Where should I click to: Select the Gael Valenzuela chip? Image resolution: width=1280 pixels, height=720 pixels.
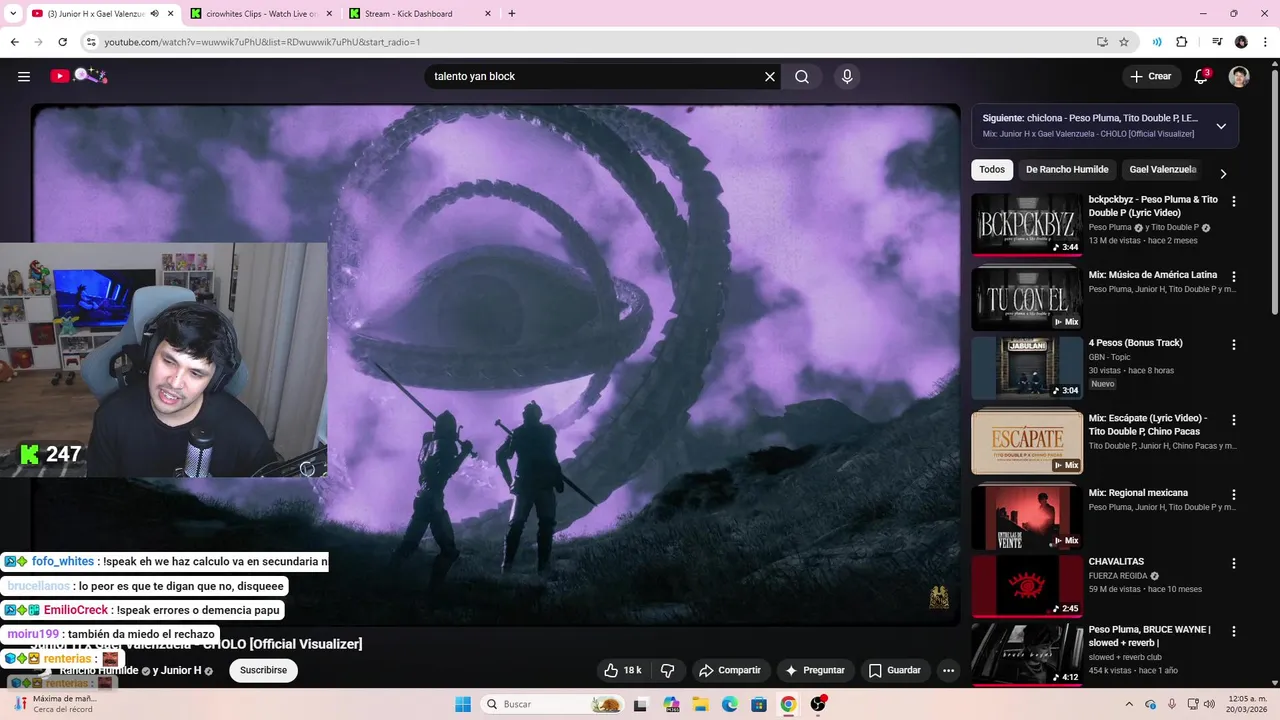tap(1162, 170)
